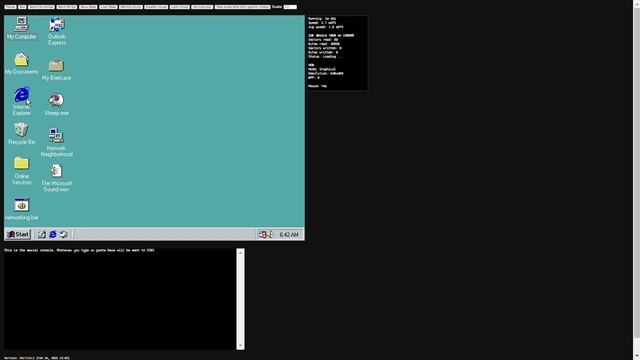640x360 pixels.
Task: Click the Memory Dump button
Action: (131, 7)
